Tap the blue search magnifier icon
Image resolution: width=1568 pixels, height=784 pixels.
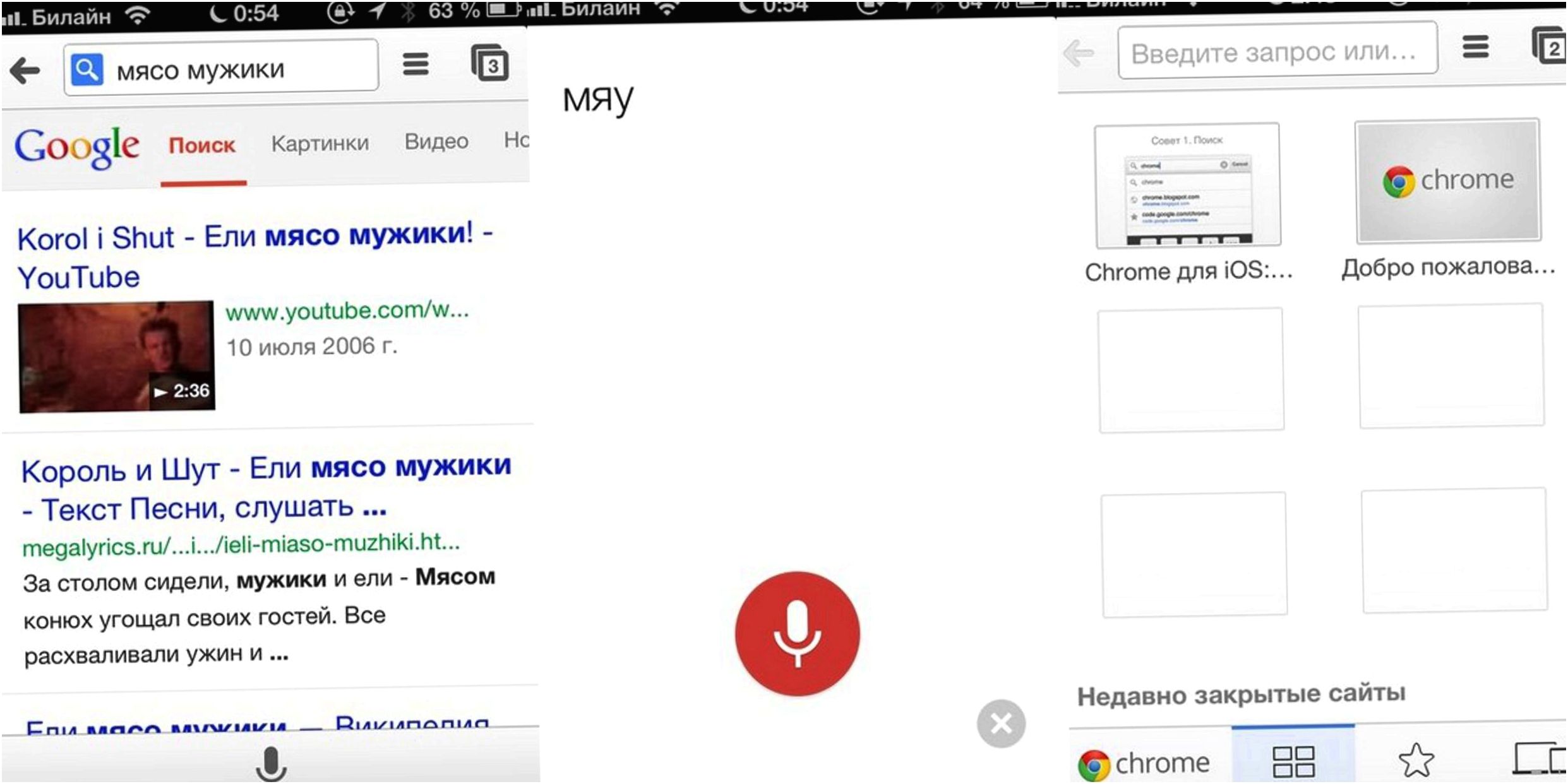click(87, 69)
